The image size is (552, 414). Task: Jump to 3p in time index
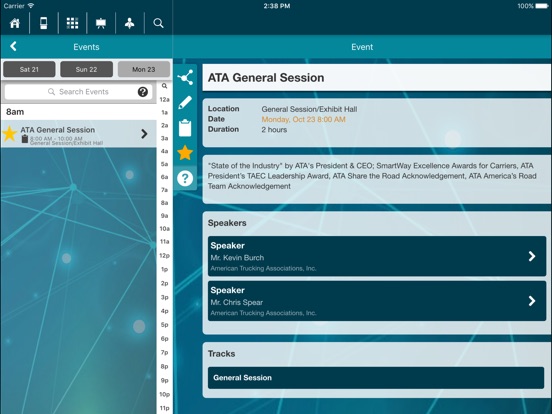164,297
